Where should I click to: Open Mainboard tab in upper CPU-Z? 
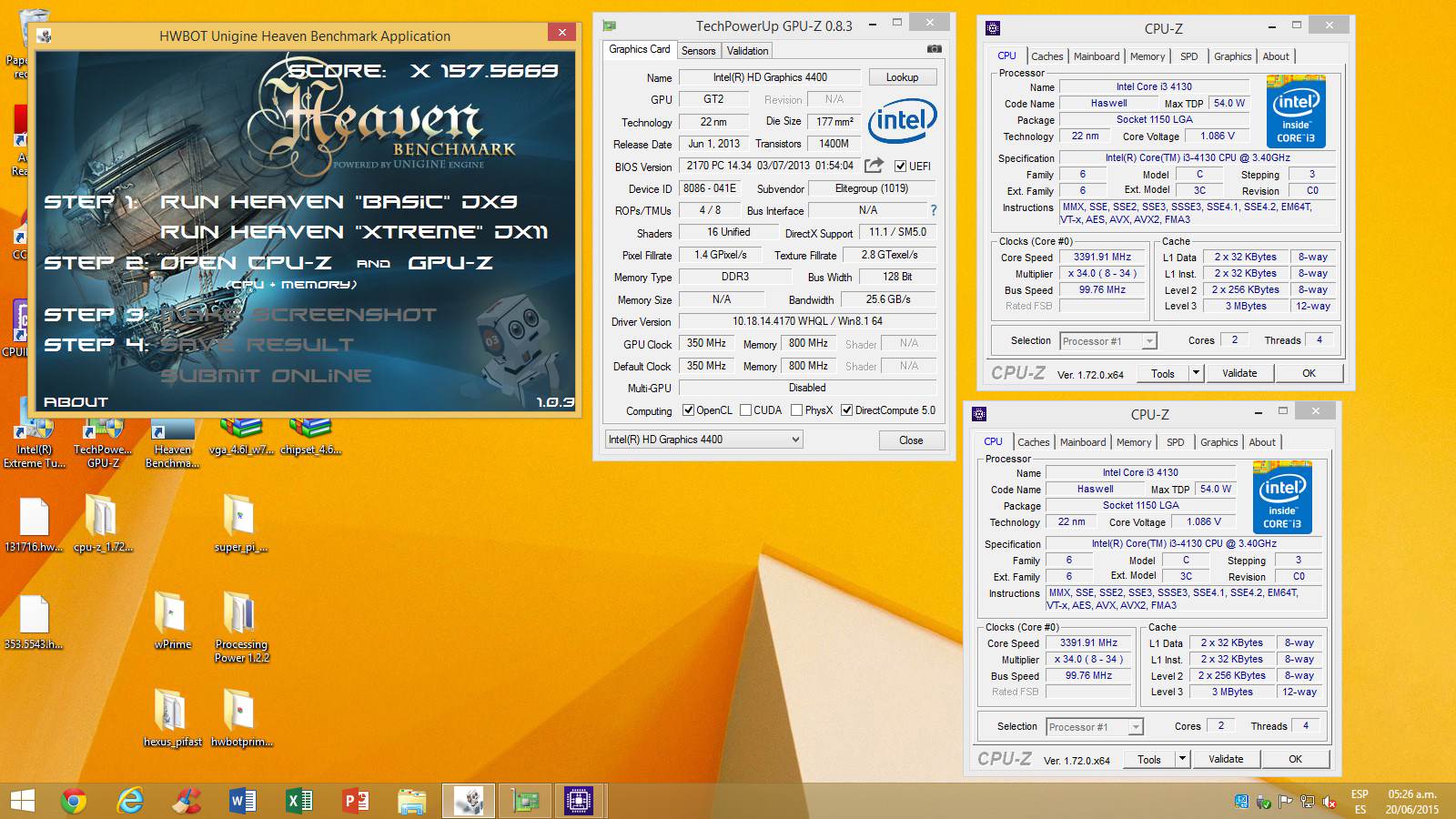click(1097, 56)
